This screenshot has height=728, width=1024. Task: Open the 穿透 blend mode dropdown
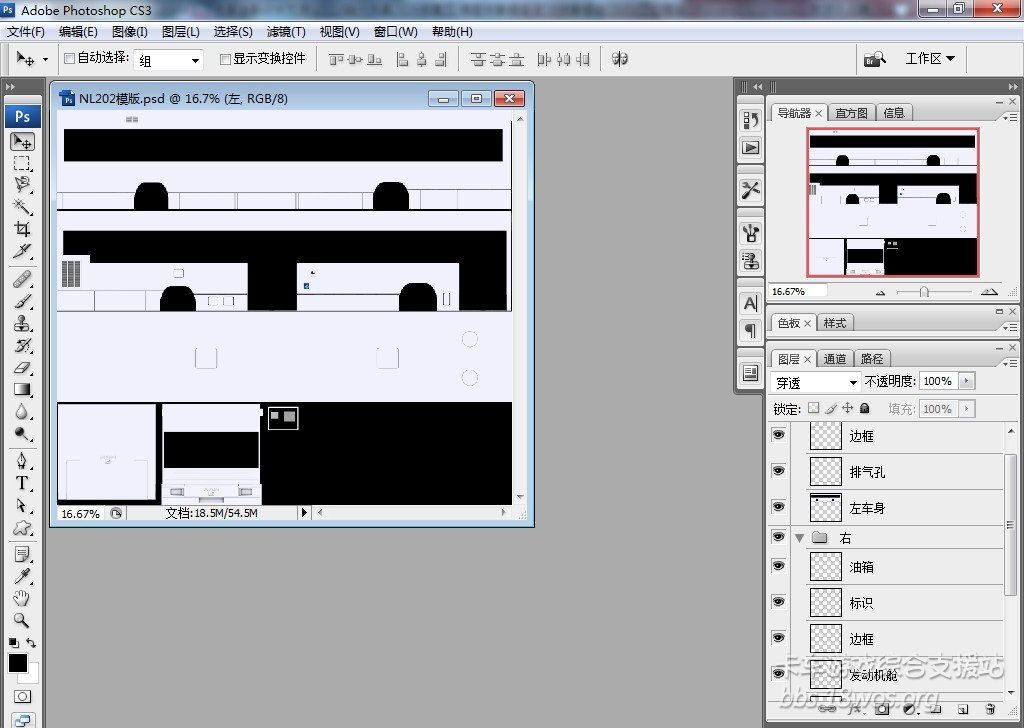[x=816, y=382]
